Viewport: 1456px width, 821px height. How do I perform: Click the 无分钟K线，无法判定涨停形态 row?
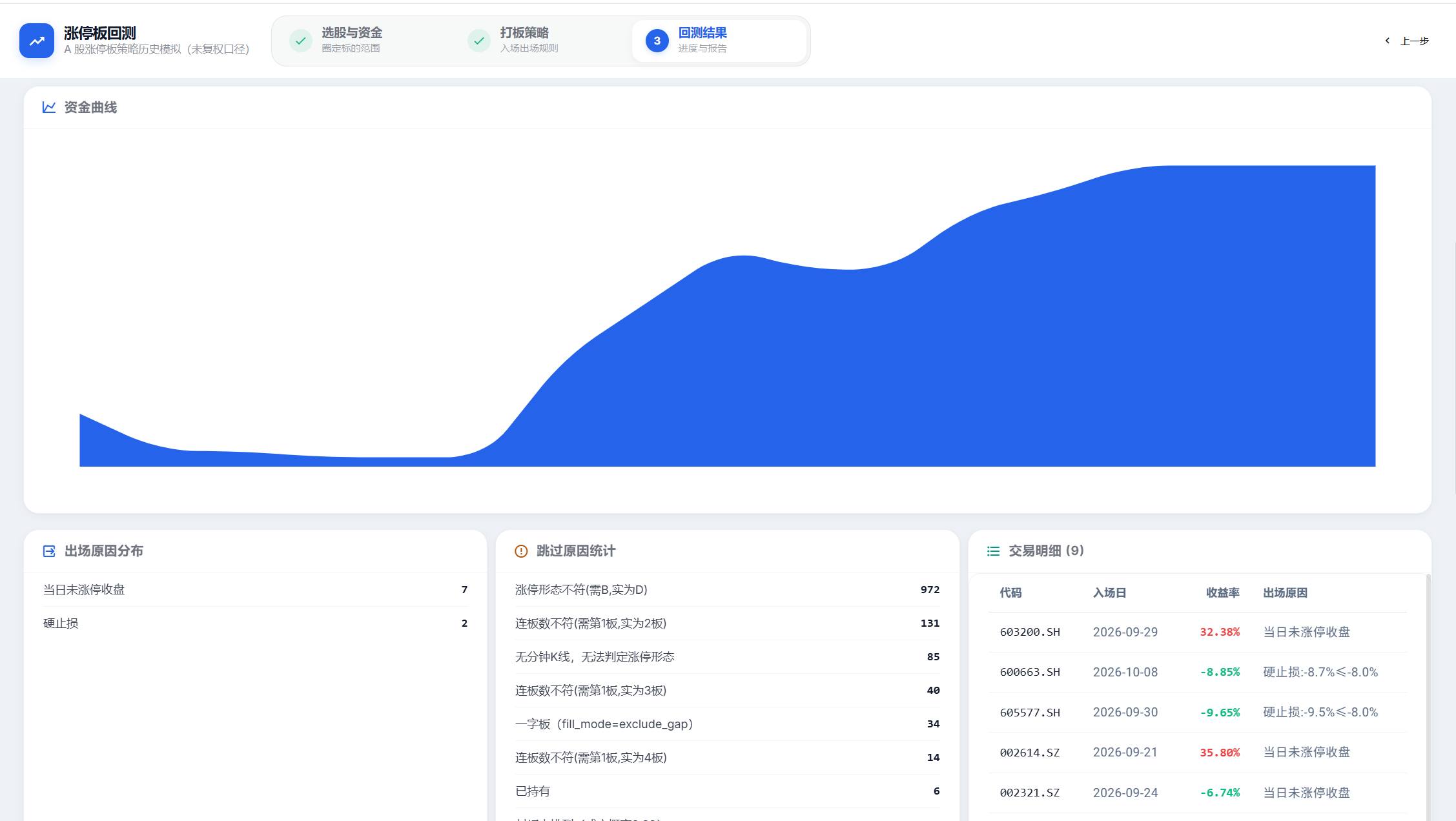point(727,656)
